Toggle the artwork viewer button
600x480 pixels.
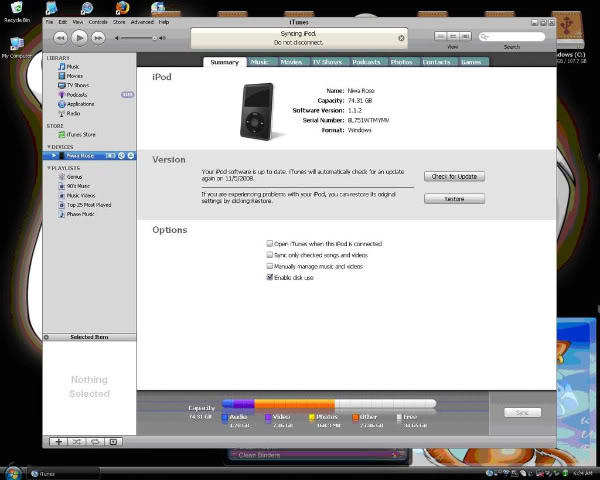coord(113,442)
